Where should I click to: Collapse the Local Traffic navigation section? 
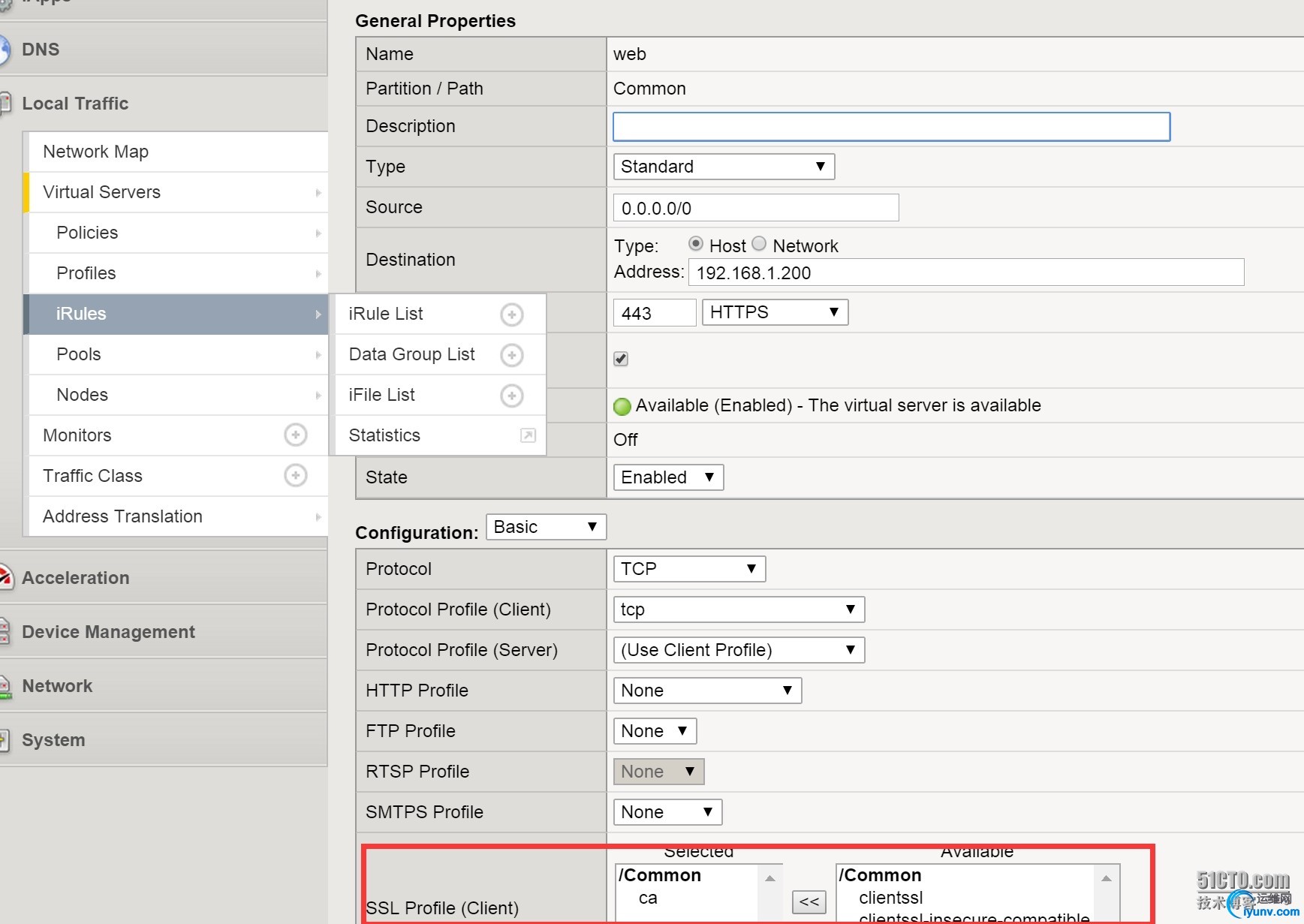click(x=164, y=104)
